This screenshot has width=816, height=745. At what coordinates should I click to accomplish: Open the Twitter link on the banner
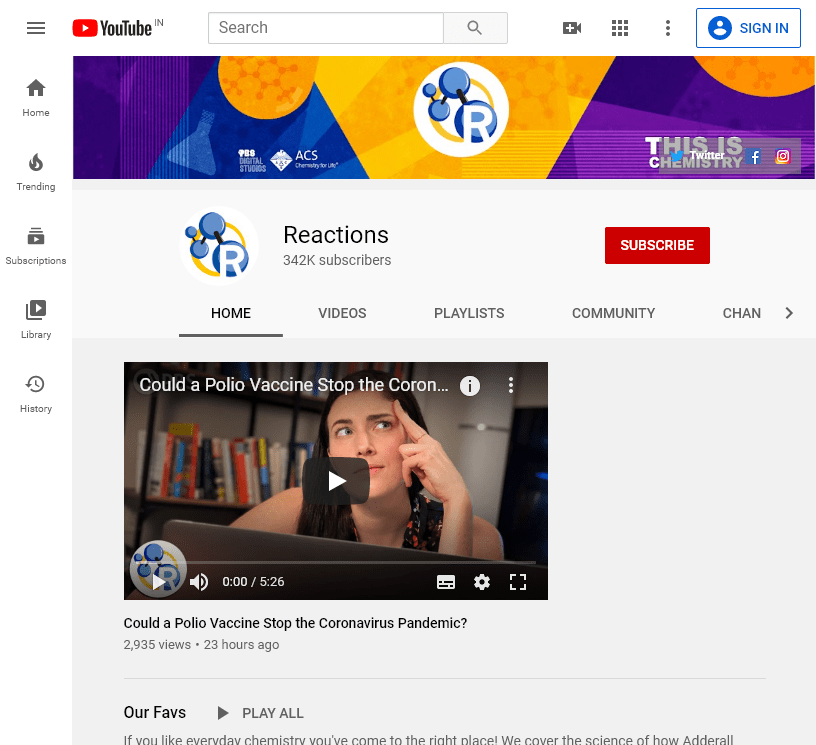click(697, 156)
